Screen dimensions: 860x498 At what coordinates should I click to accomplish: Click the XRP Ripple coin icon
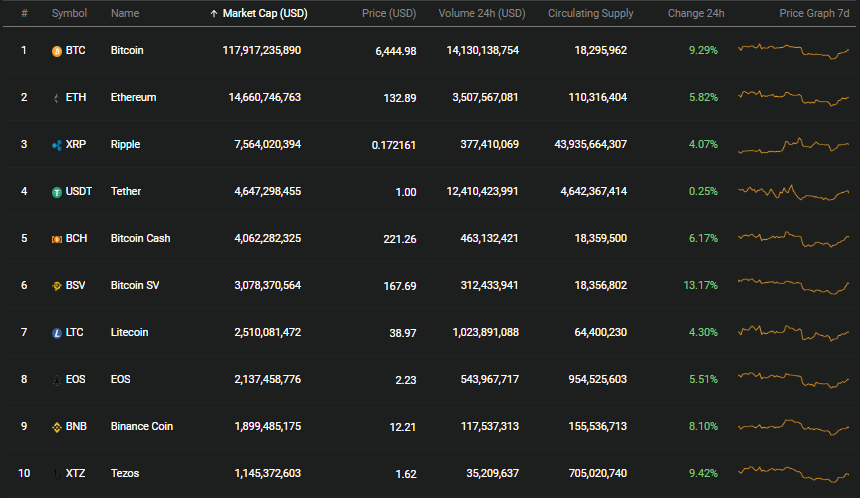[x=56, y=145]
